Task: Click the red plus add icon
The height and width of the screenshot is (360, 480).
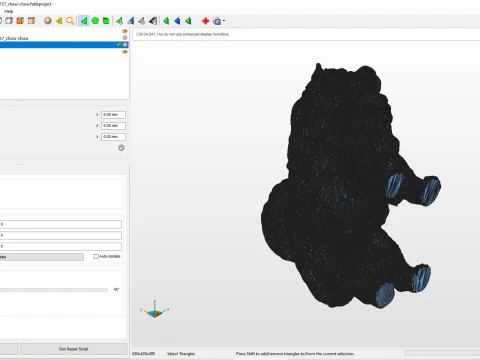Action: tap(205, 21)
